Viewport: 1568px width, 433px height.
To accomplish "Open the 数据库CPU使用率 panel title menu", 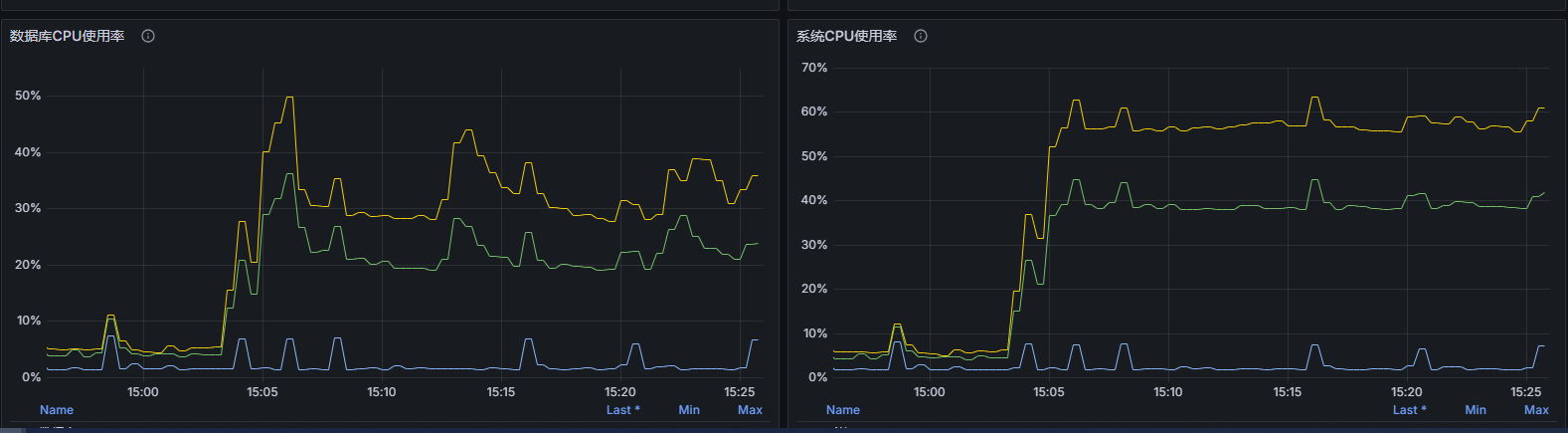I will point(67,36).
